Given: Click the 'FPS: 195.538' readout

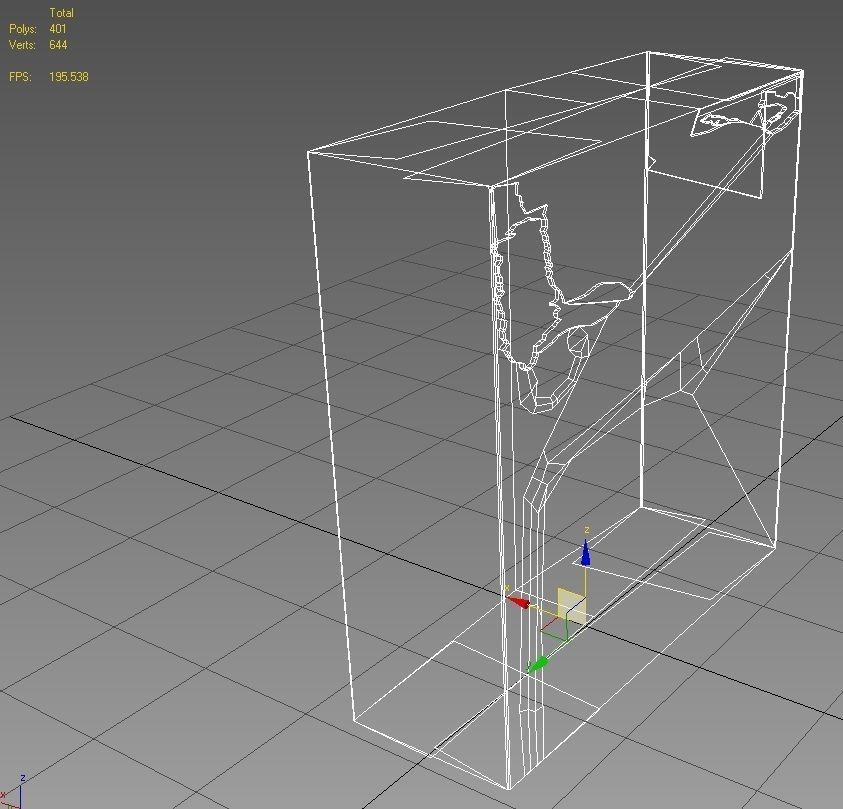Looking at the screenshot, I should click(x=48, y=77).
